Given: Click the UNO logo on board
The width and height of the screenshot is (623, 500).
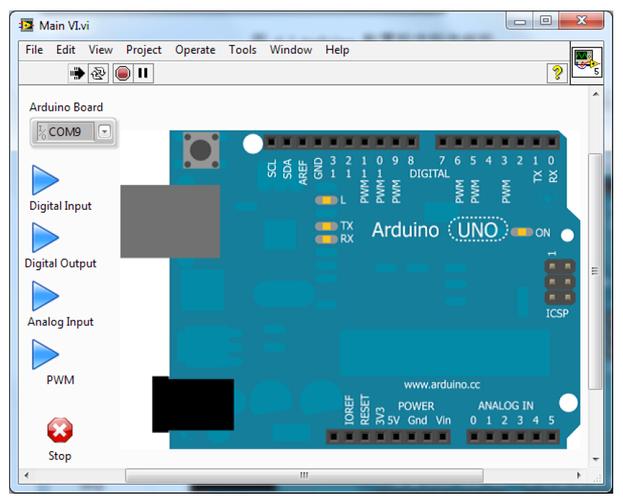Looking at the screenshot, I should point(478,230).
